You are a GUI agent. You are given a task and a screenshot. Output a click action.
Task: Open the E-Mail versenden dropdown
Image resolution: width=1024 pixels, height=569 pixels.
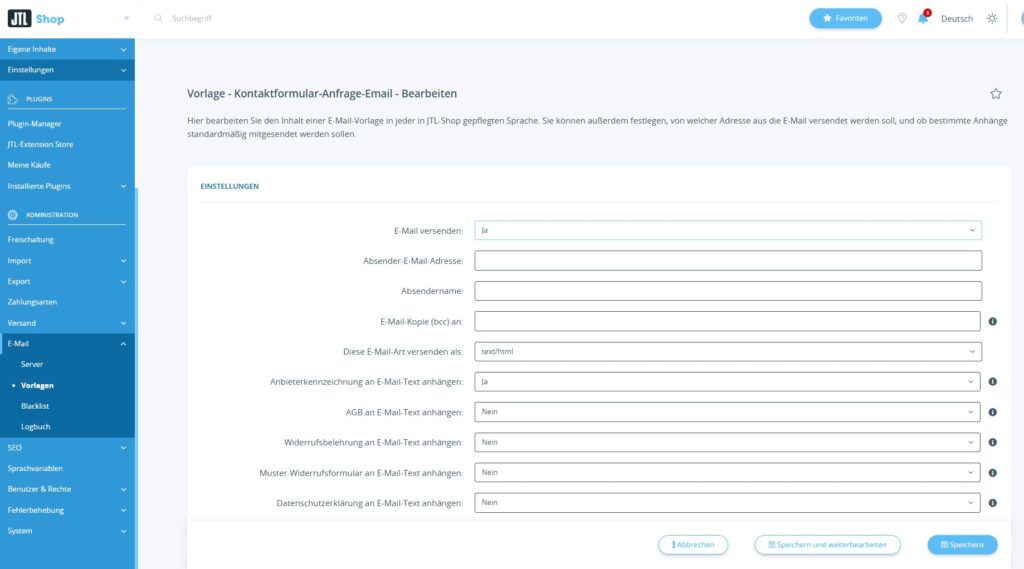point(727,230)
